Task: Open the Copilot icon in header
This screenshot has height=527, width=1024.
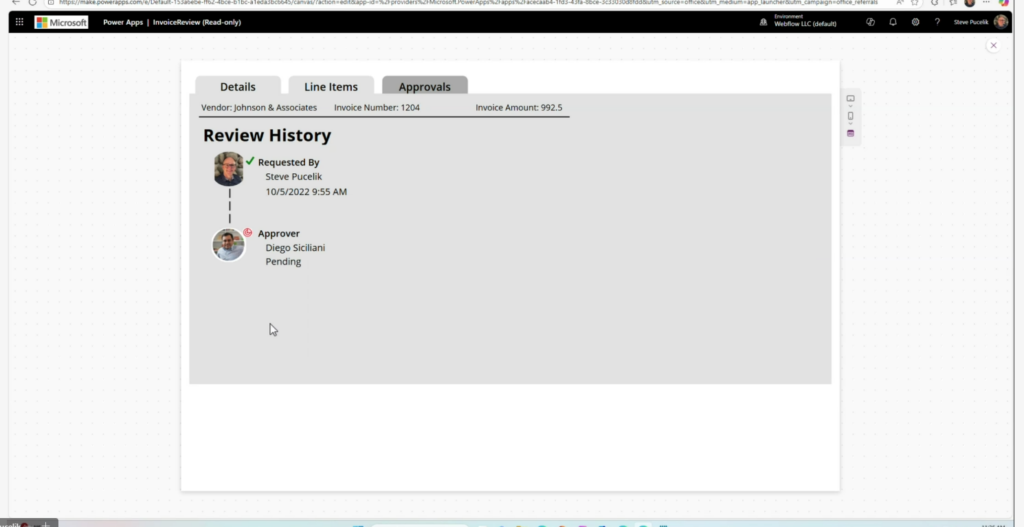Action: (x=870, y=22)
